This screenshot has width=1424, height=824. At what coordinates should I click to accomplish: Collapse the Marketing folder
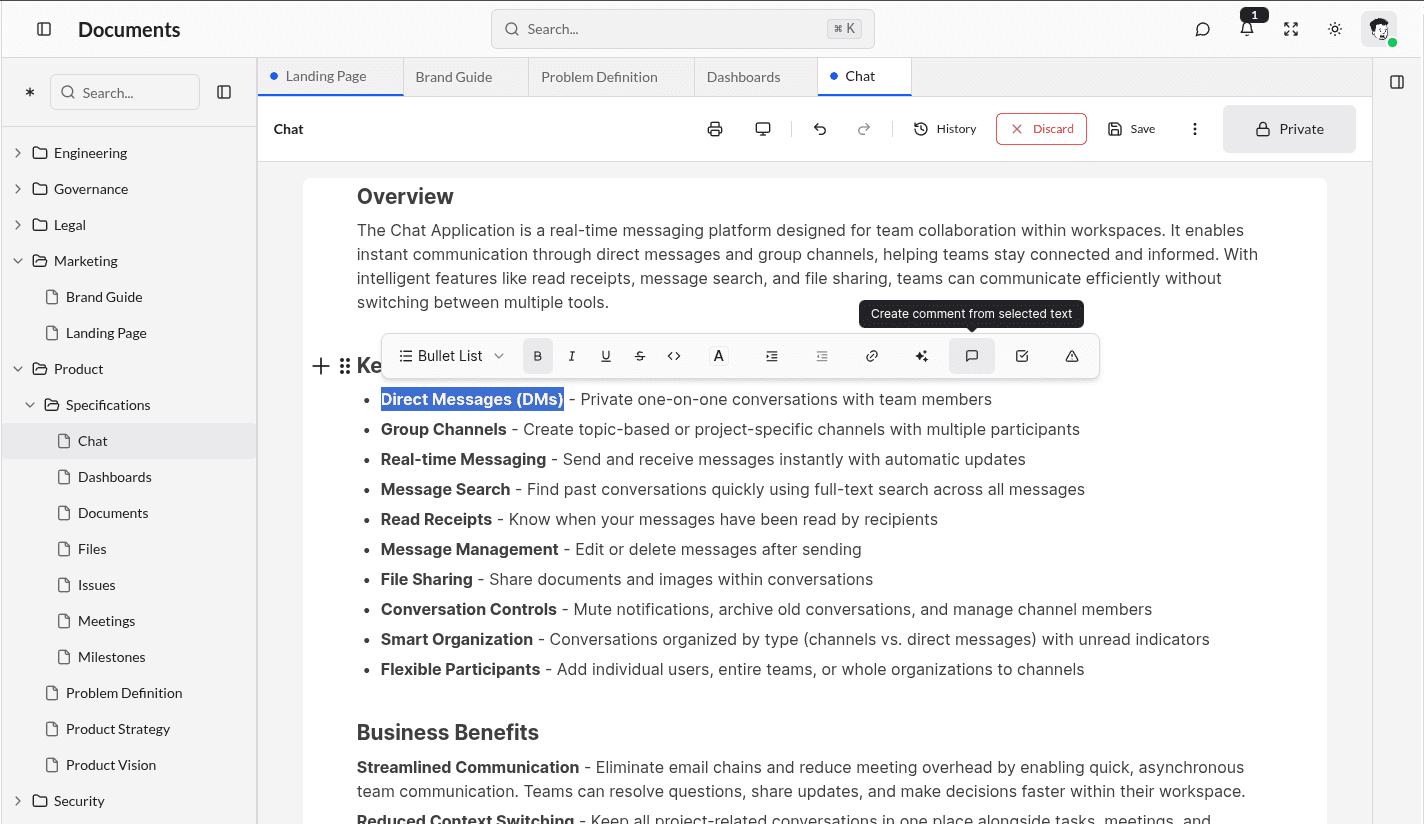click(x=17, y=260)
